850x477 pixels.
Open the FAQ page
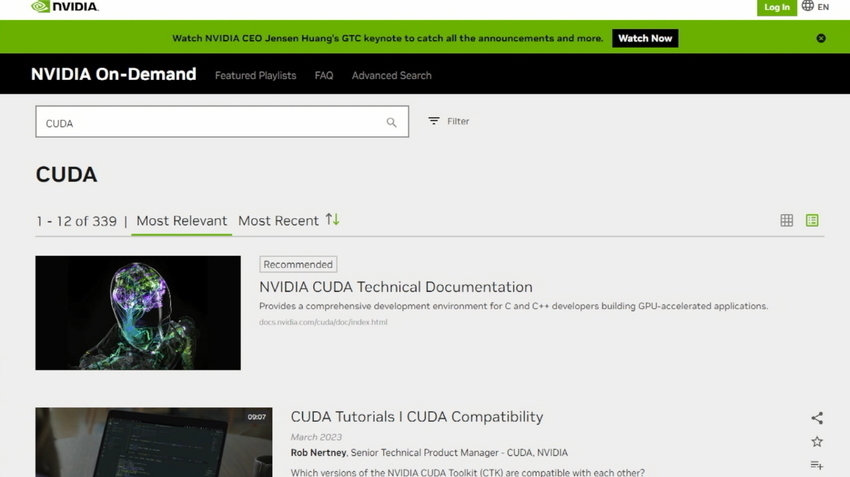(324, 75)
